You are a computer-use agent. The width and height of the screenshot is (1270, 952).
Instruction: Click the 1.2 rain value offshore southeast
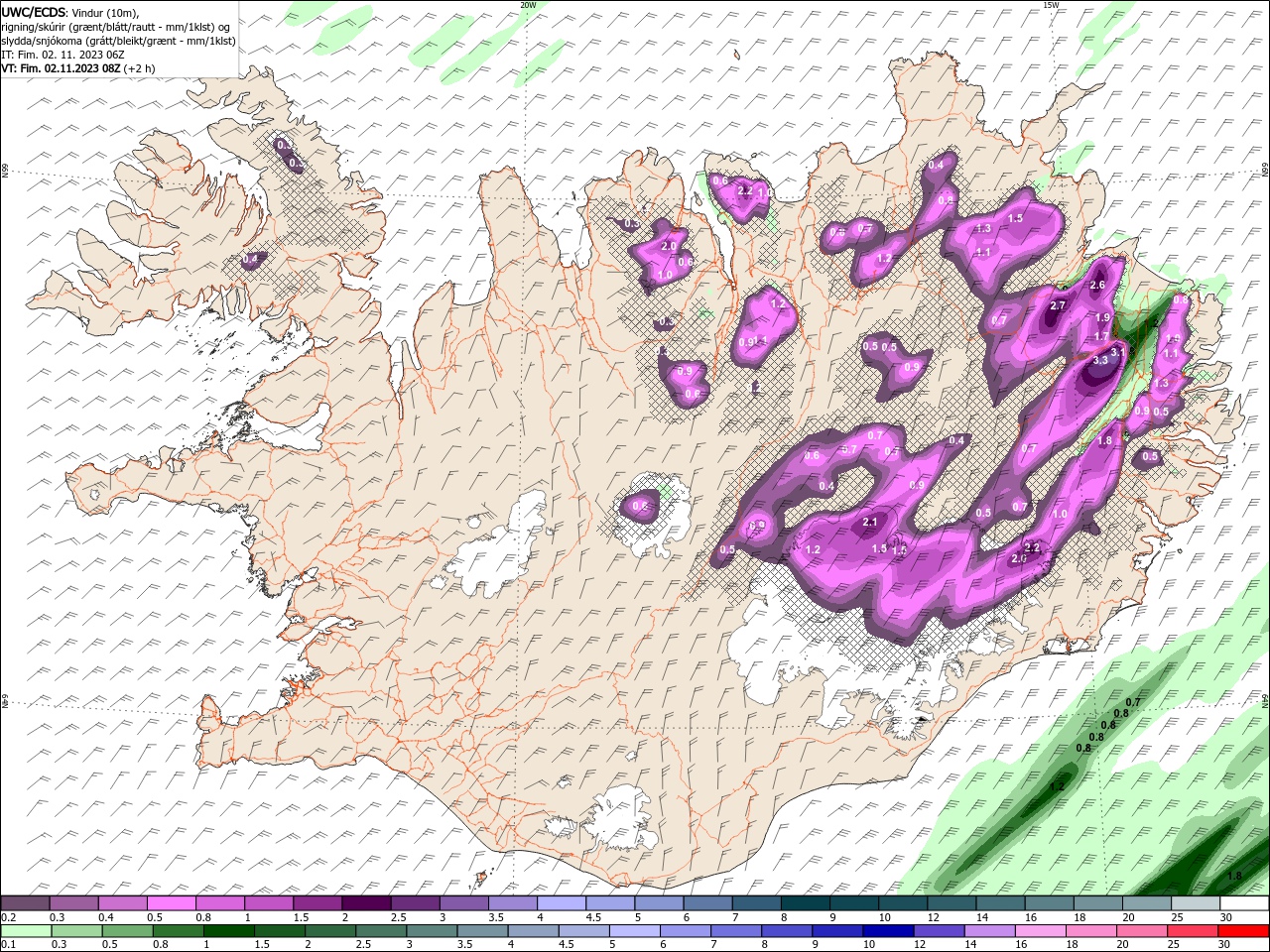click(x=1057, y=786)
